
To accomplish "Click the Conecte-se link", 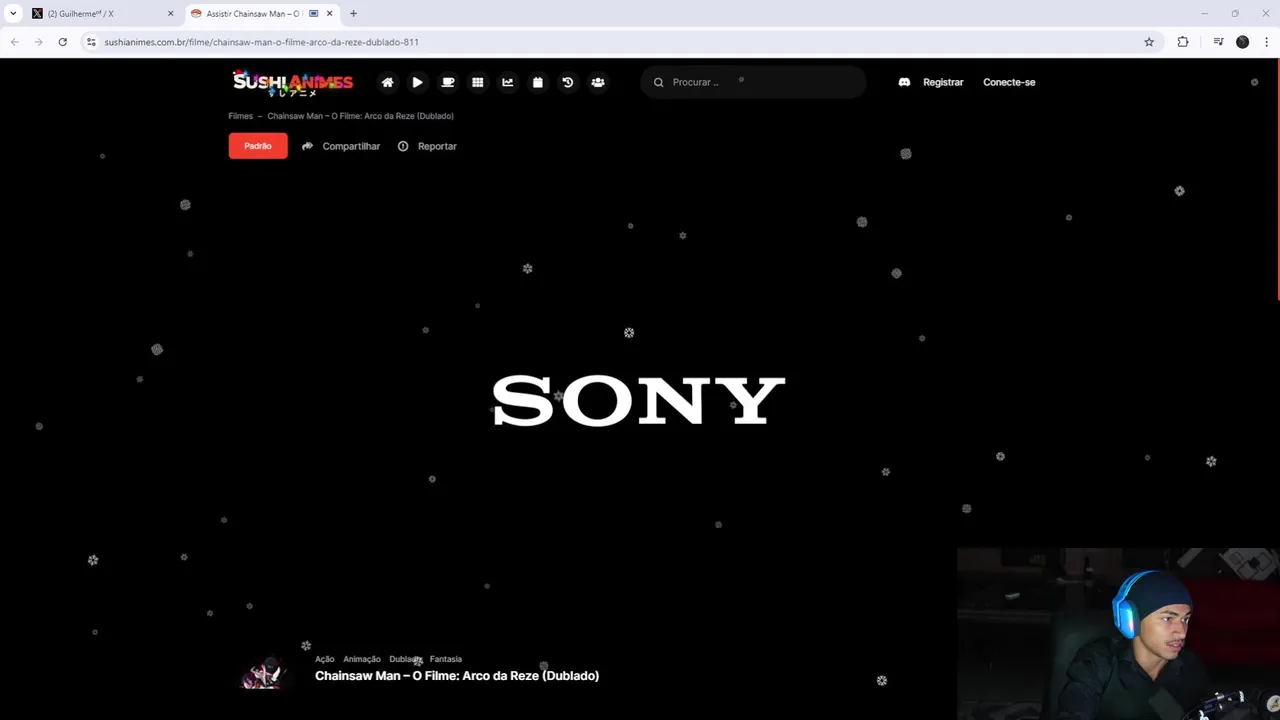I will (1009, 82).
